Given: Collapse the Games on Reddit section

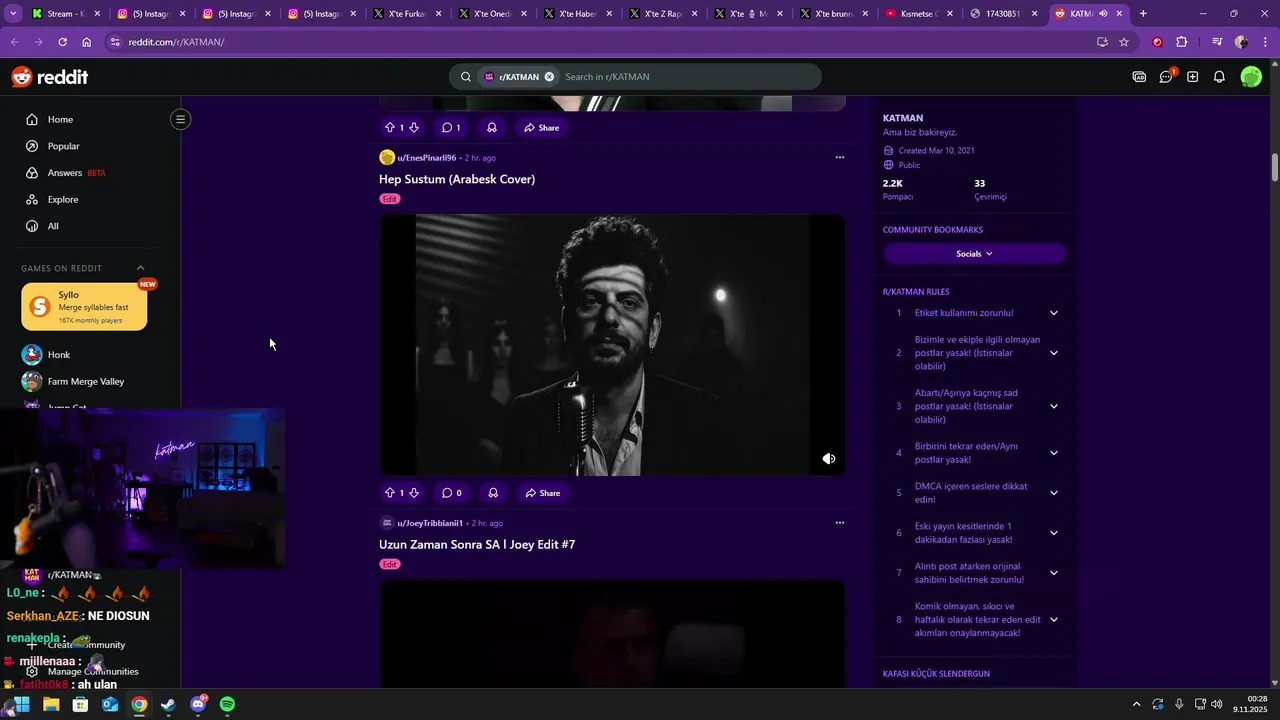Looking at the screenshot, I should (140, 268).
